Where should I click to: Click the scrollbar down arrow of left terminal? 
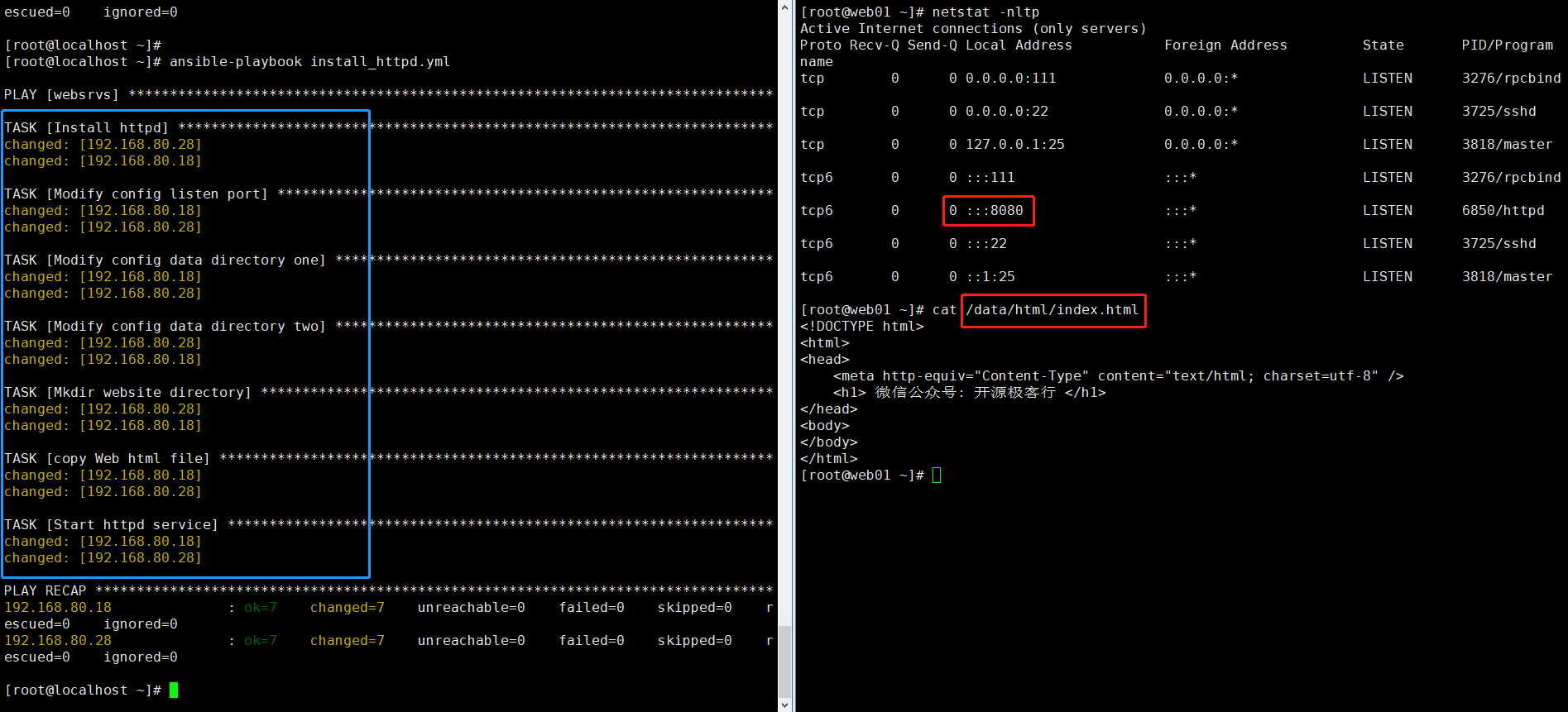tap(784, 705)
